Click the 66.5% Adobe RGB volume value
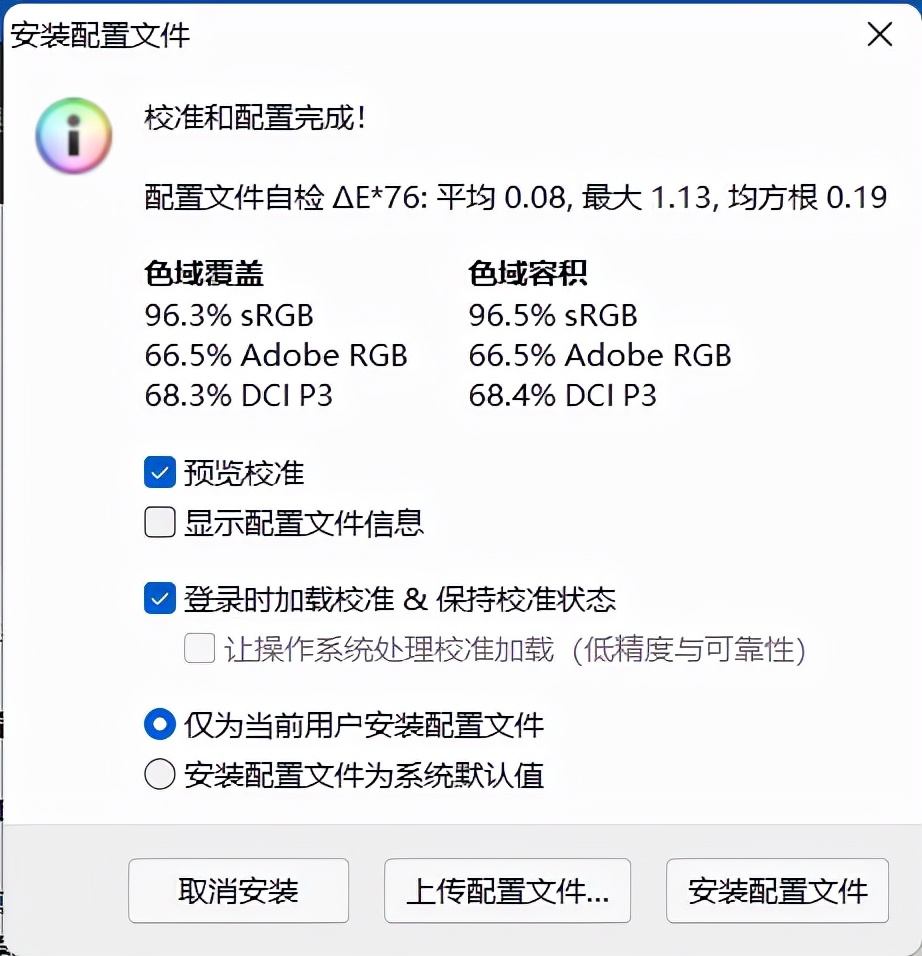 point(600,356)
